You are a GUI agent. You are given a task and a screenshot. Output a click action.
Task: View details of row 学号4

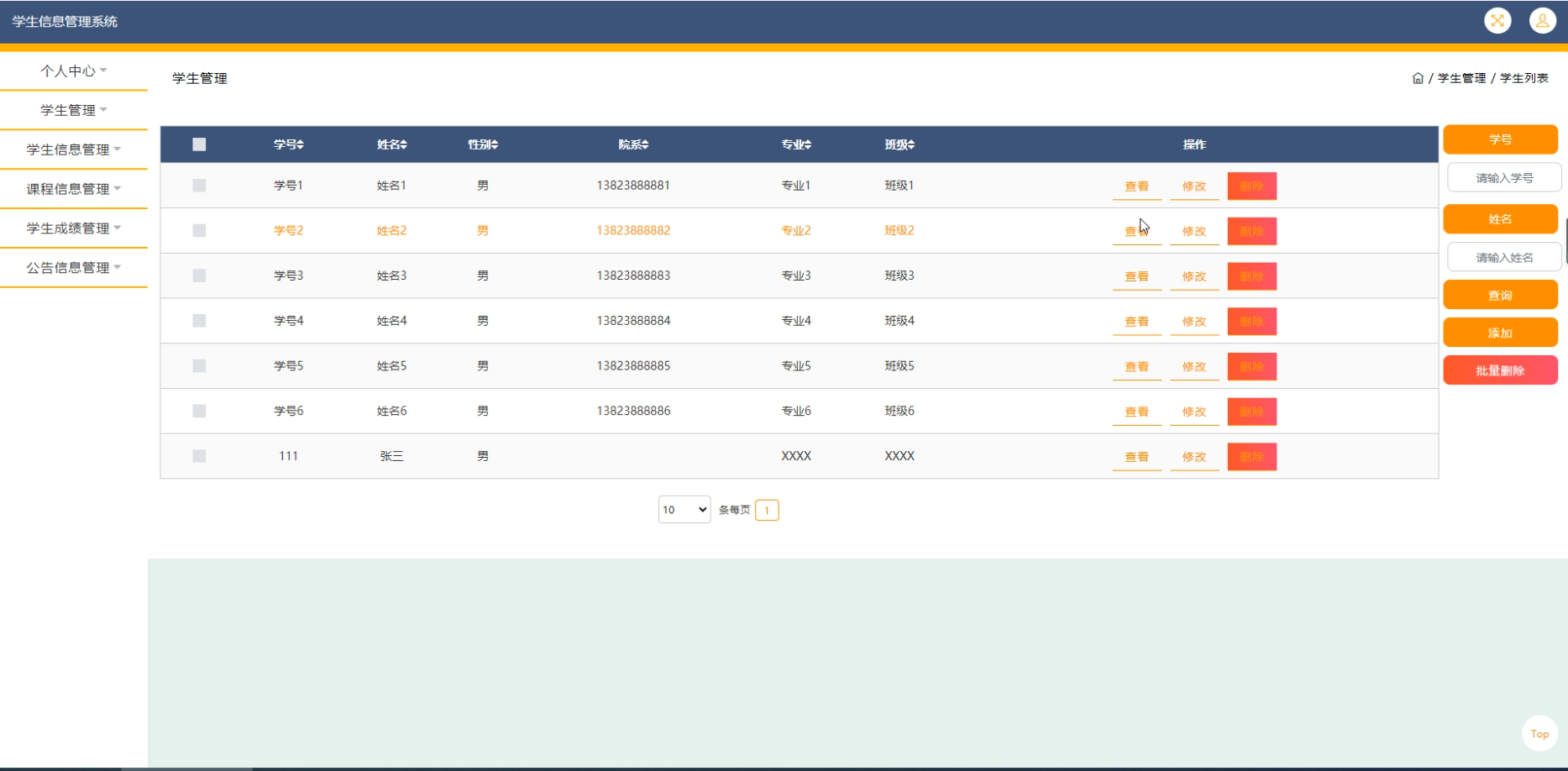point(1137,322)
